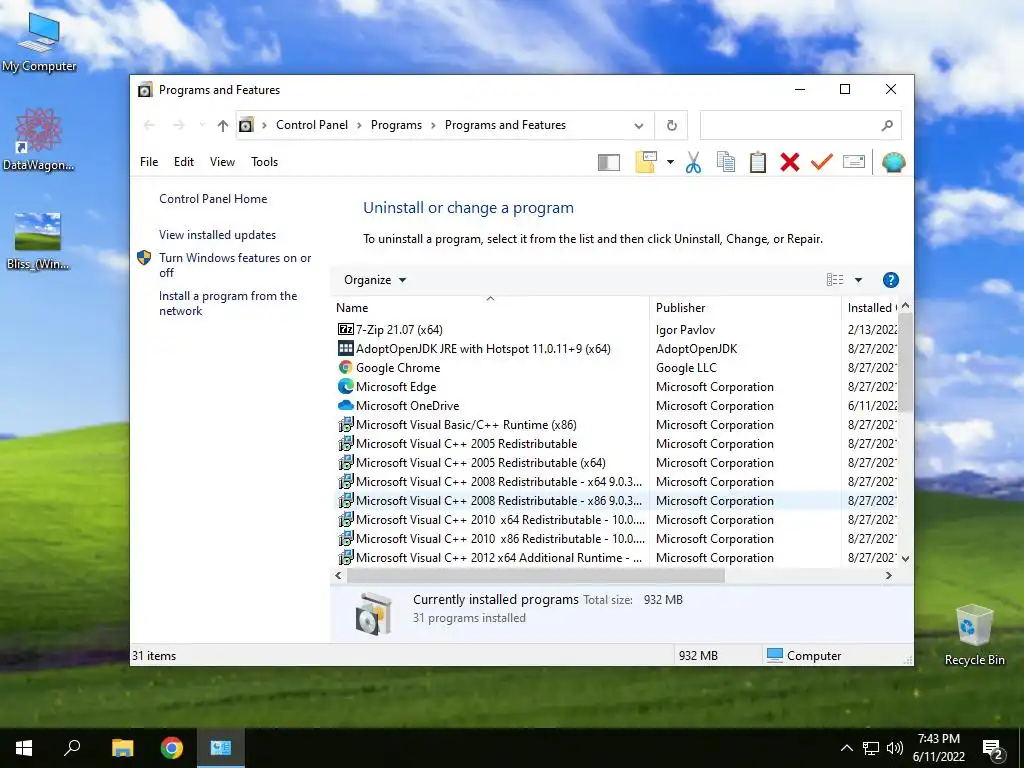Sort by the Publisher column header
Viewport: 1024px width, 768px height.
pyautogui.click(x=745, y=308)
